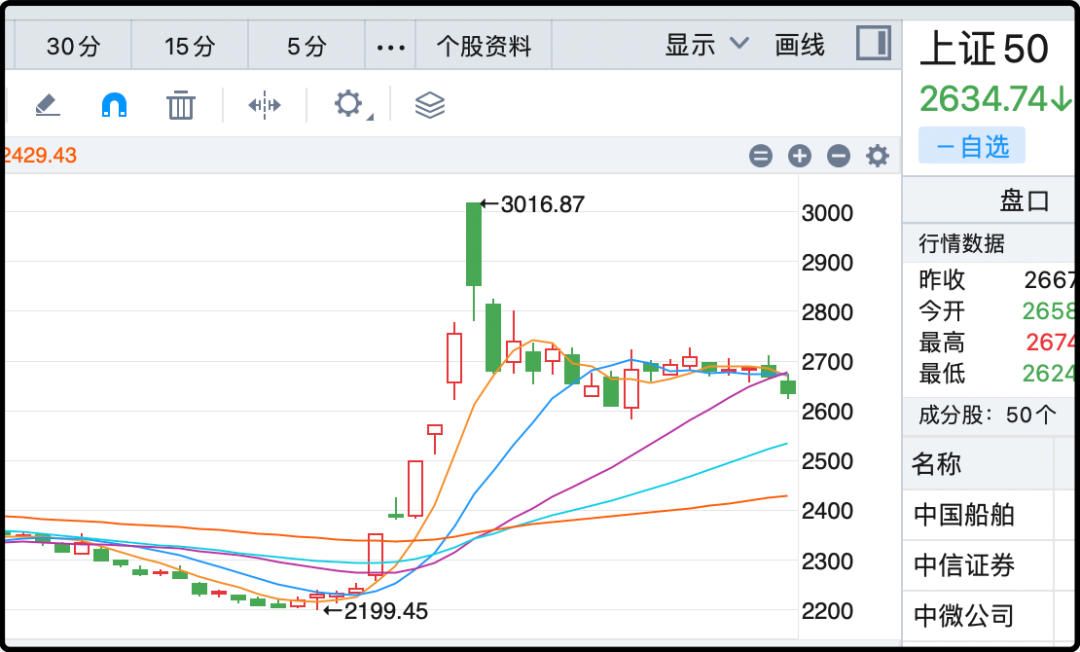This screenshot has width=1080, height=652.
Task: Remove from watchlist via 自选 button
Action: pyautogui.click(x=972, y=147)
